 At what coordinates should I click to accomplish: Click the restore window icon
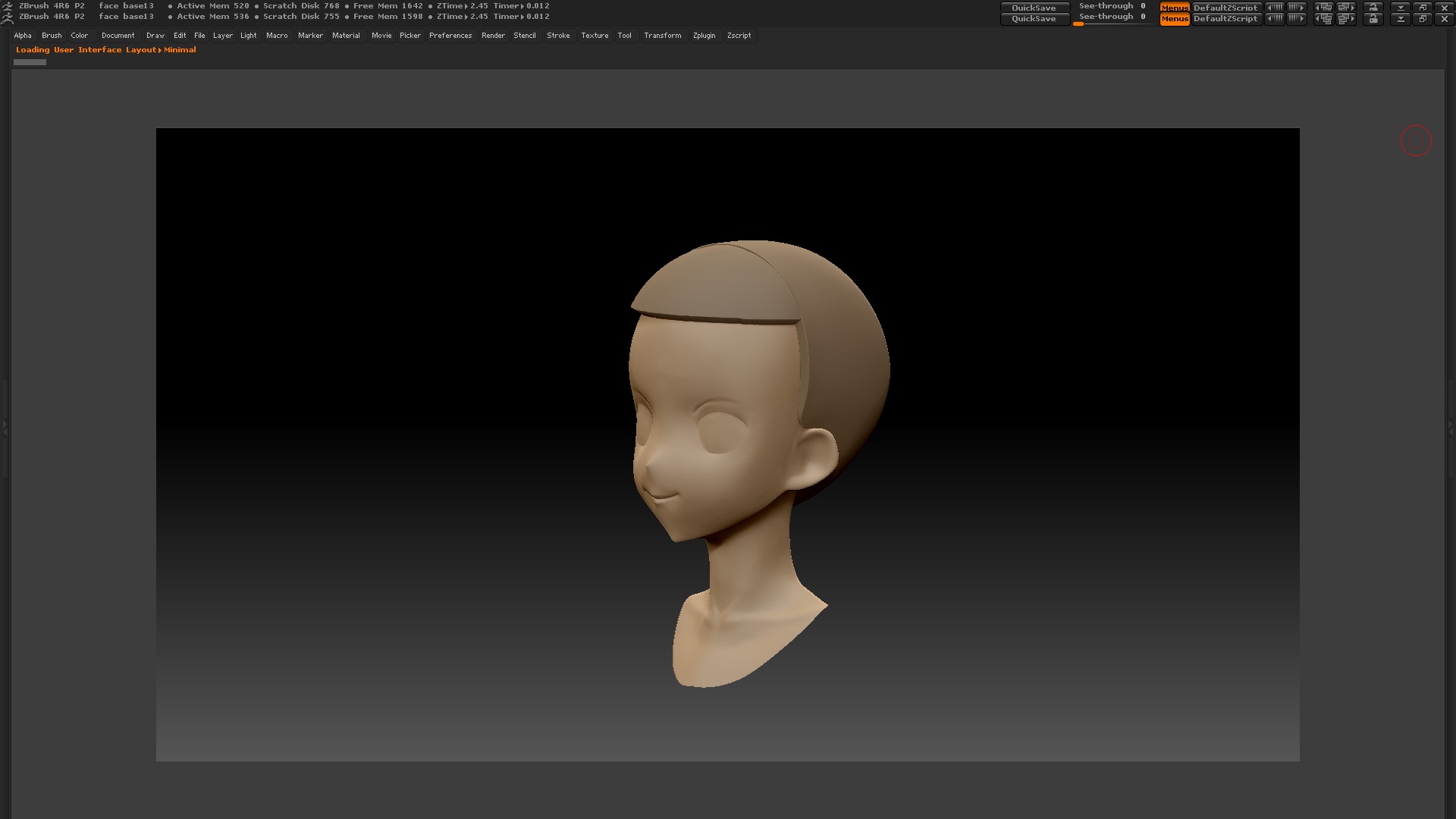tap(1423, 18)
